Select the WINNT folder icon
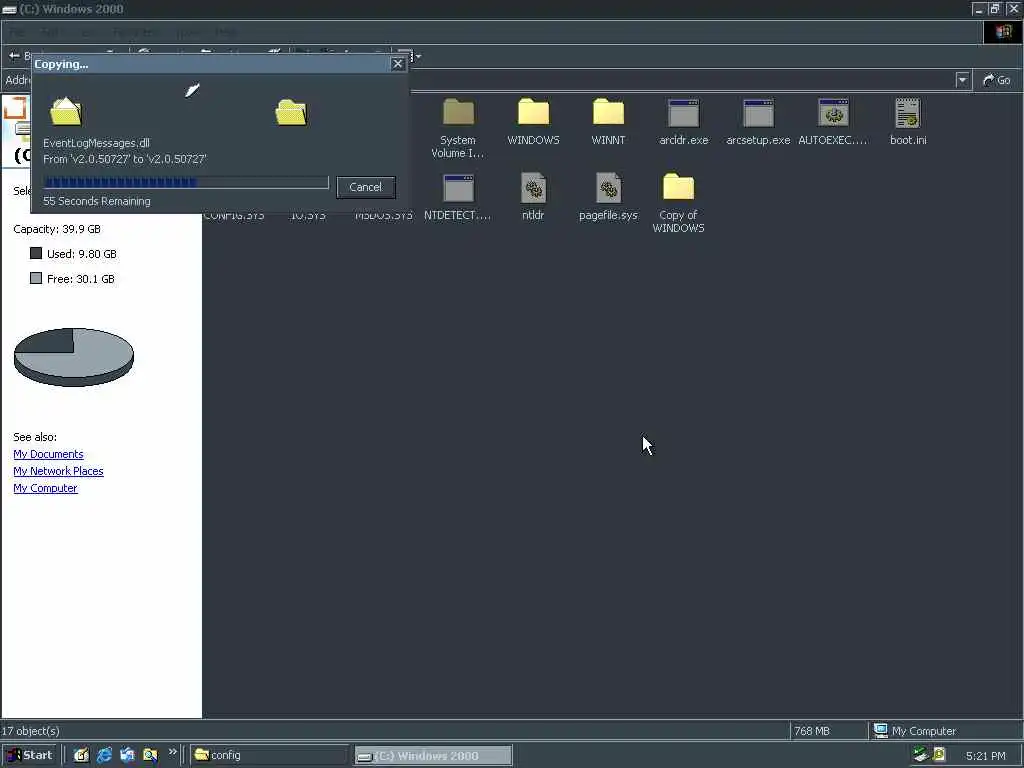This screenshot has width=1024, height=768. [x=609, y=112]
